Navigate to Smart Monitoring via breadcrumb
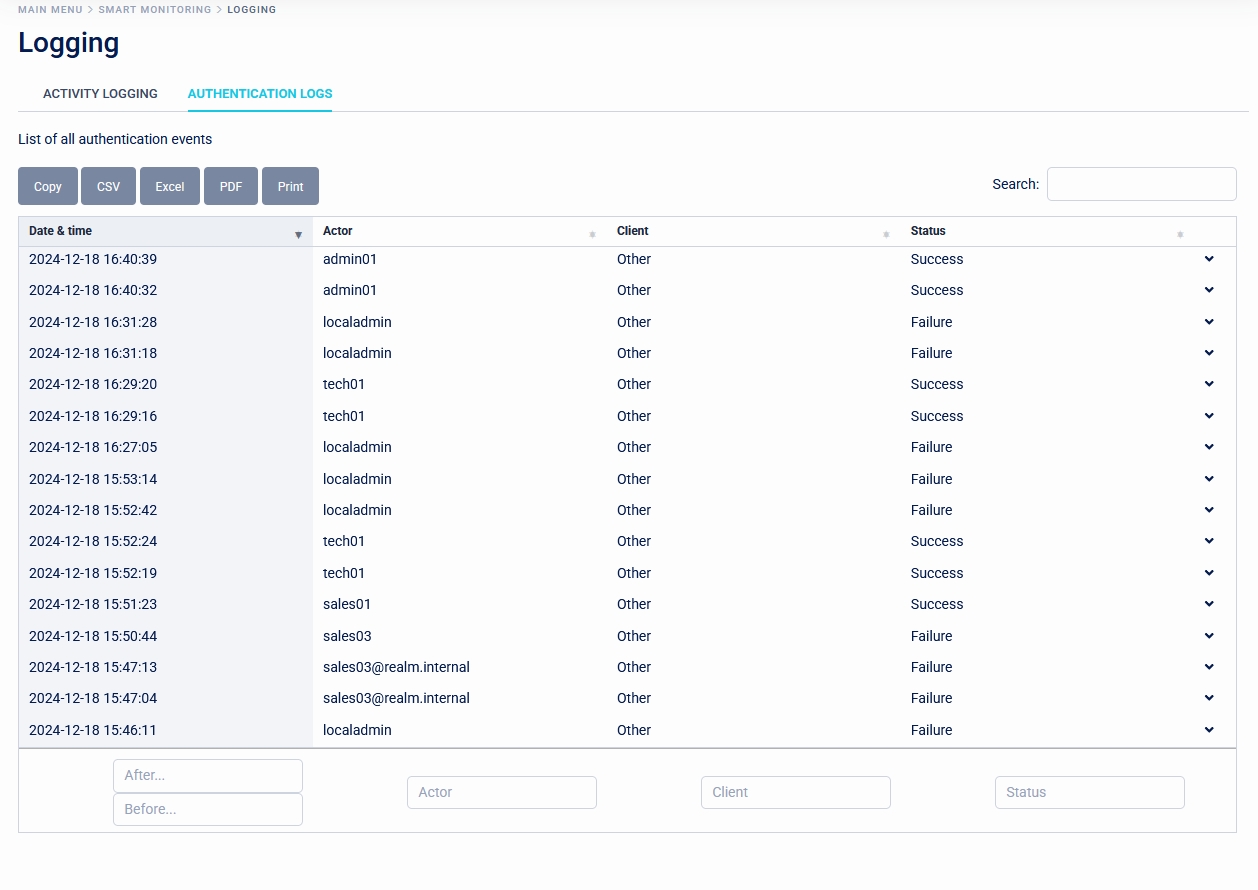The width and height of the screenshot is (1258, 890). click(155, 9)
